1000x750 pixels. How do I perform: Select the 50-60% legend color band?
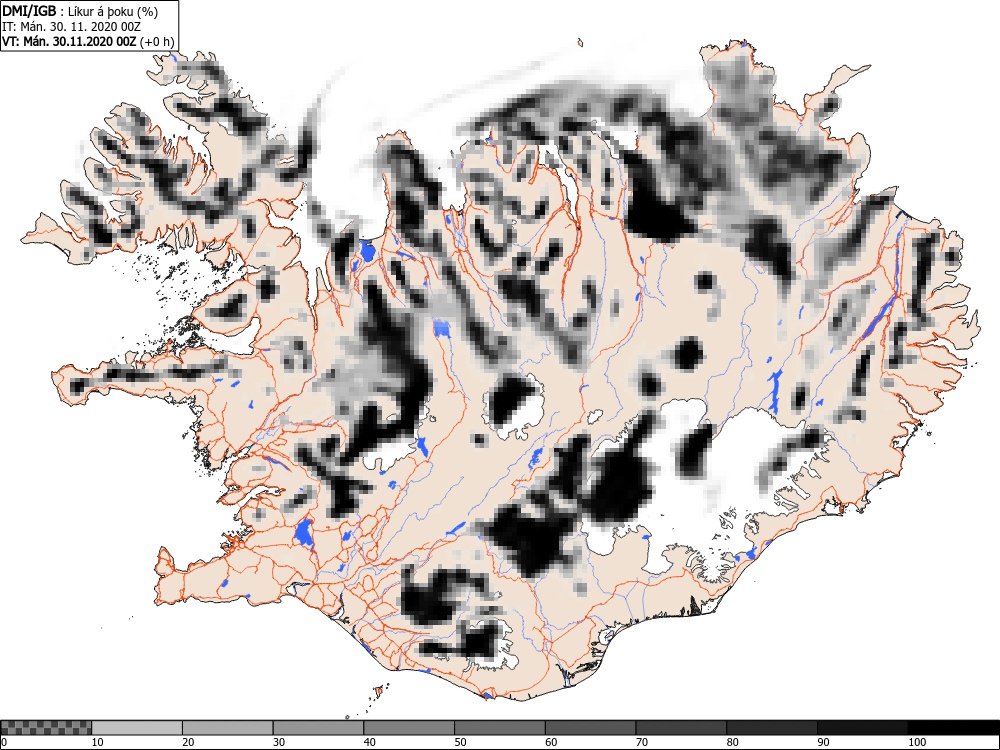[500, 728]
